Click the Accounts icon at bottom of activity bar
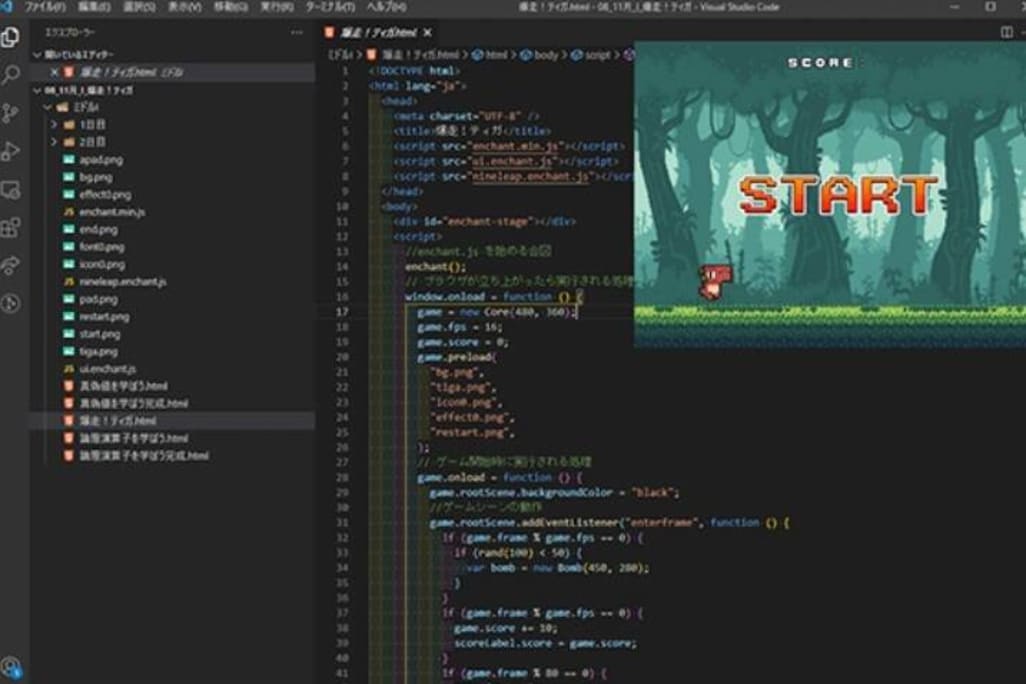The width and height of the screenshot is (1026, 684). tap(11, 666)
